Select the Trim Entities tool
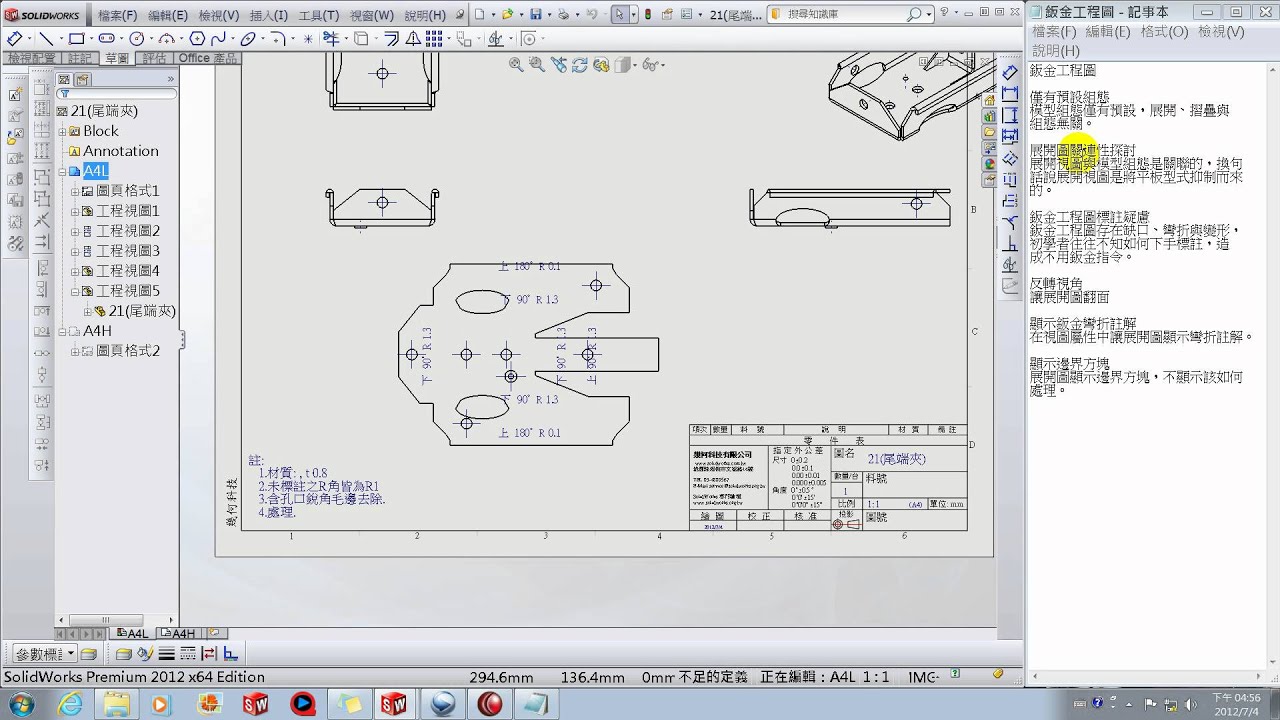This screenshot has height=720, width=1280. (x=331, y=38)
